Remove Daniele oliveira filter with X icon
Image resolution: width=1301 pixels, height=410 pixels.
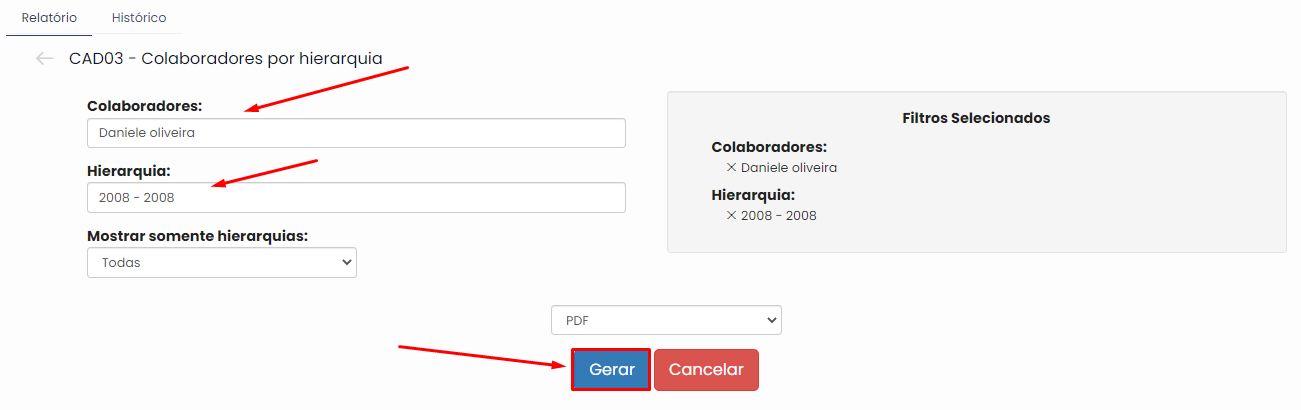(x=731, y=168)
